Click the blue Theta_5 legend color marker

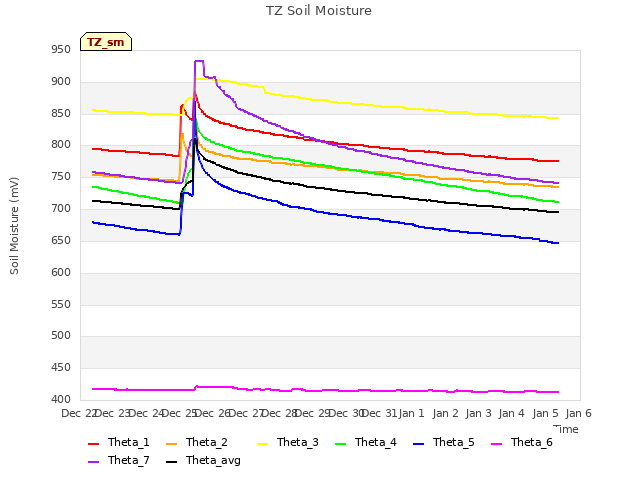[418, 444]
